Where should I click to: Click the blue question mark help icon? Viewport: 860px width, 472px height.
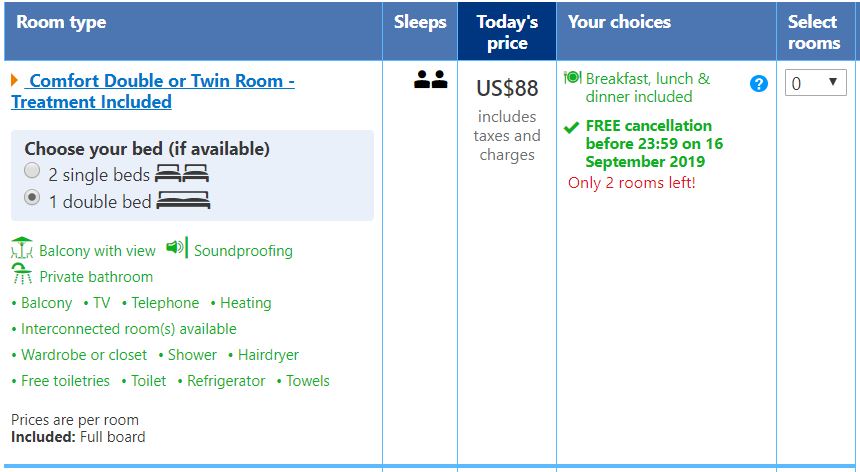pos(758,84)
